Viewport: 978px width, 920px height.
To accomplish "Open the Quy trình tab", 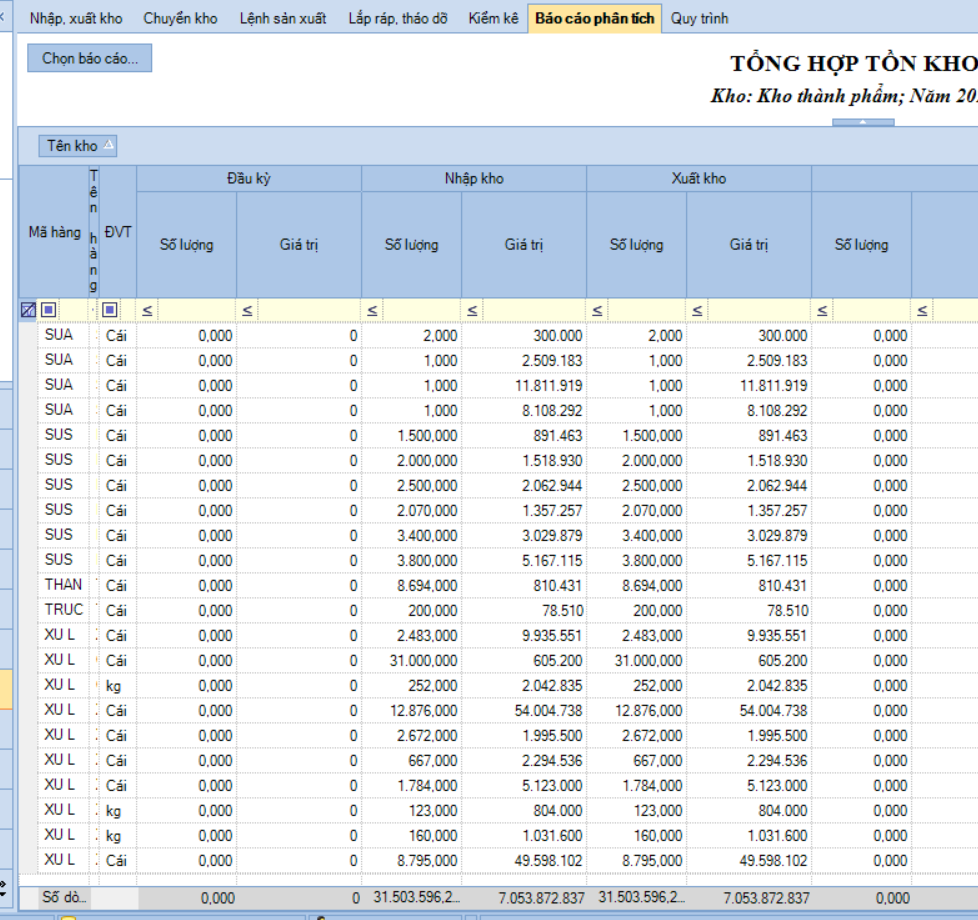I will [699, 18].
